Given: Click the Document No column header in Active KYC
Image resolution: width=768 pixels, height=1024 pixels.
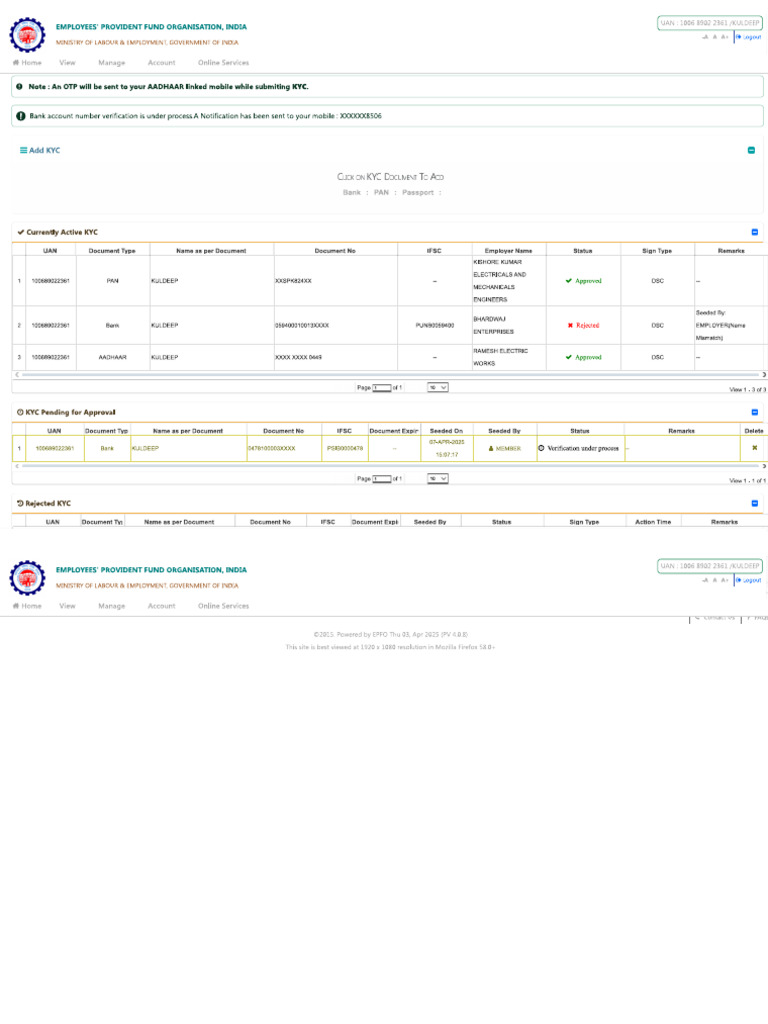Looking at the screenshot, I should pyautogui.click(x=334, y=250).
